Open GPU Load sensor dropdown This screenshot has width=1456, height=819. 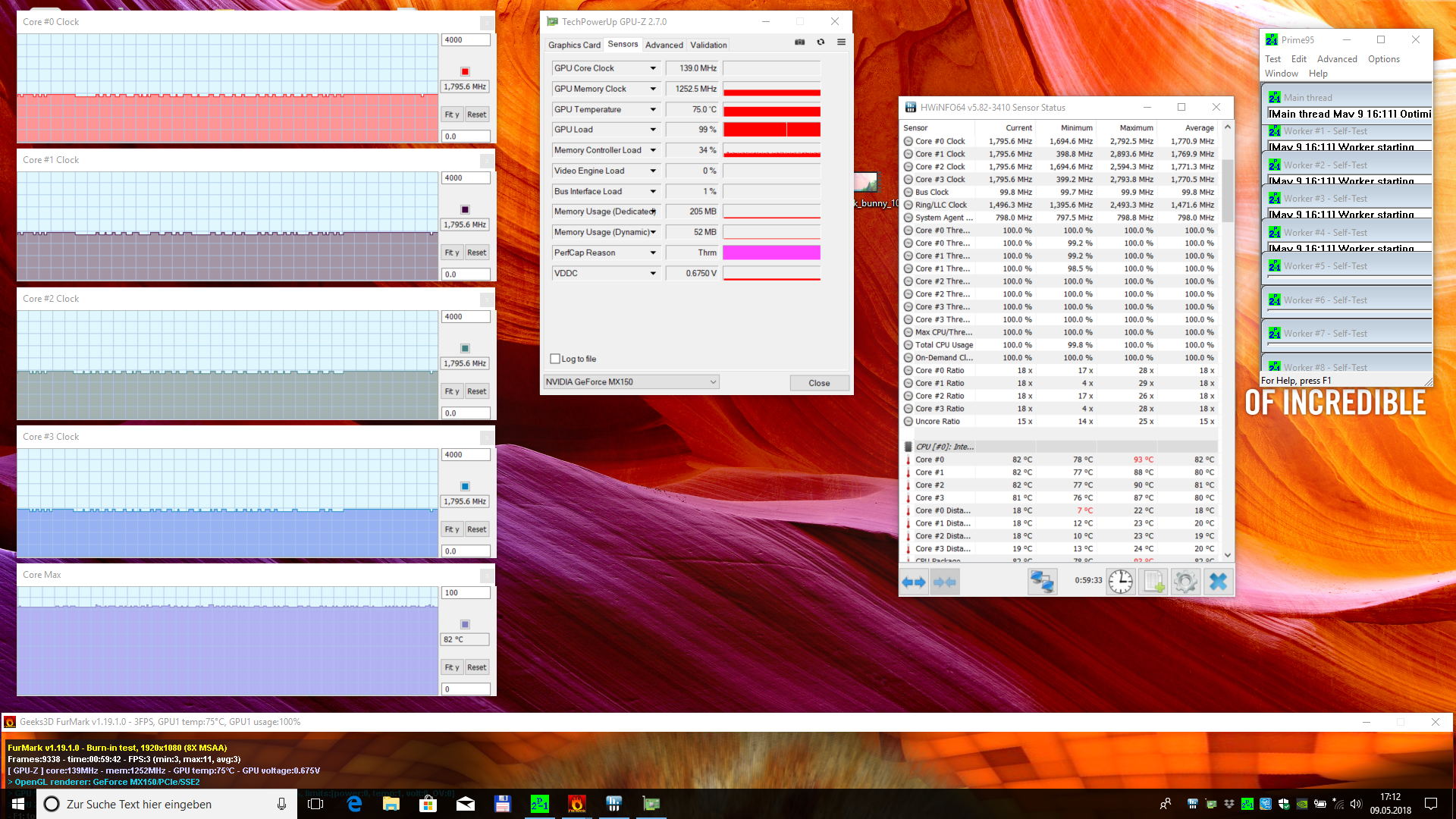[653, 130]
